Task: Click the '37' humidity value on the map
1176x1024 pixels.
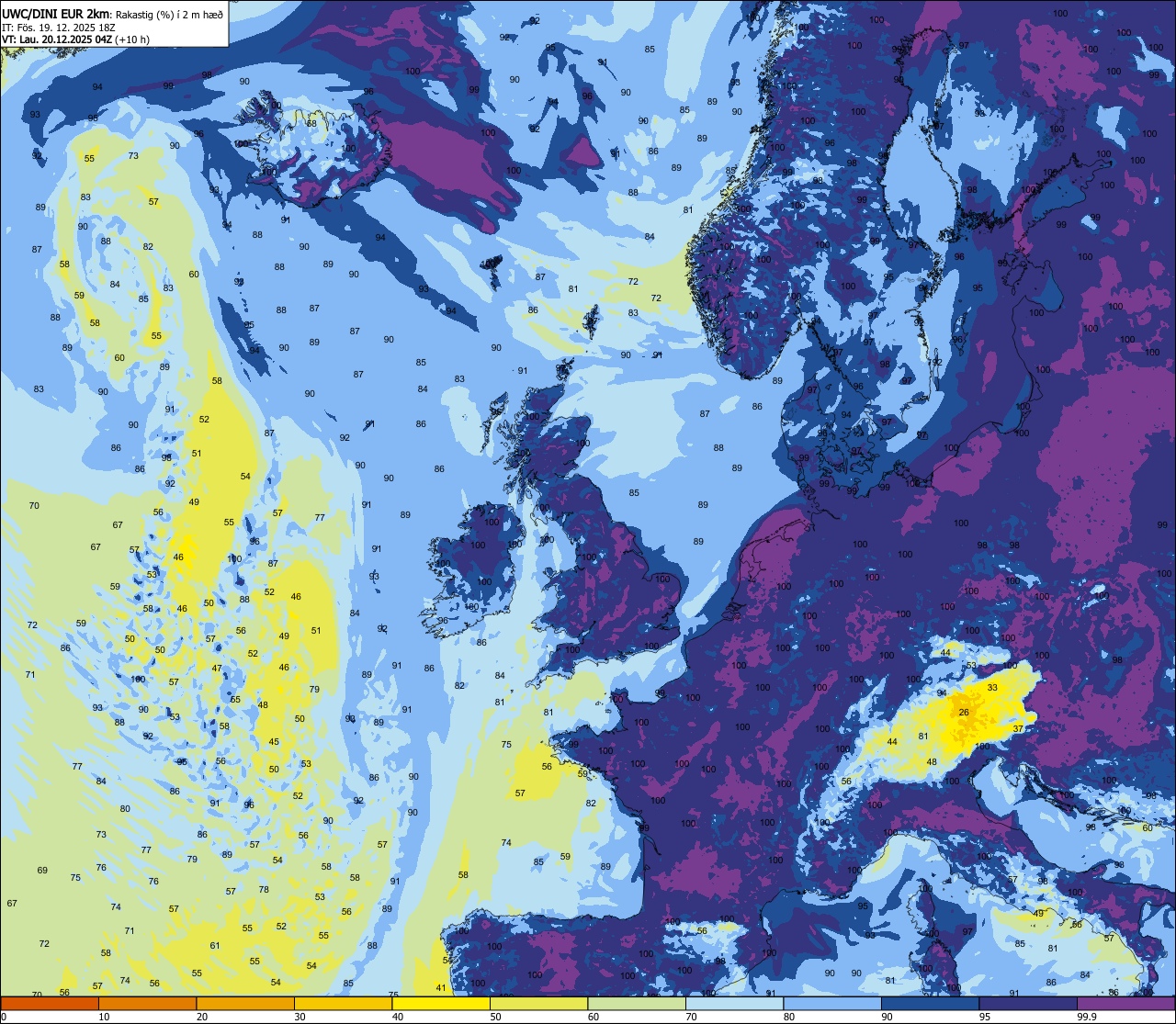Action: (x=1018, y=728)
